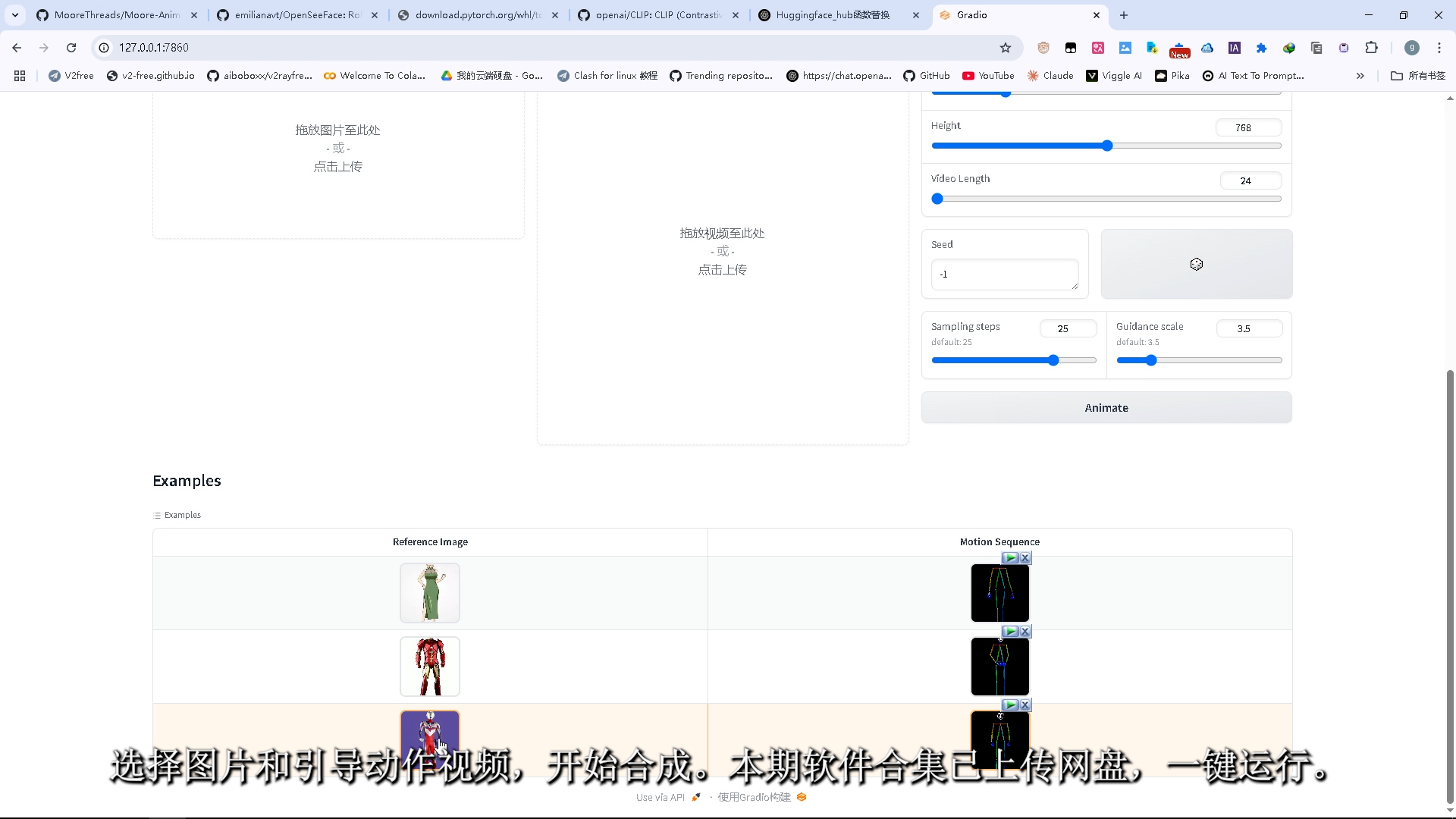Select the Iron Man reference image example
Viewport: 1456px width, 819px height.
[x=430, y=667]
